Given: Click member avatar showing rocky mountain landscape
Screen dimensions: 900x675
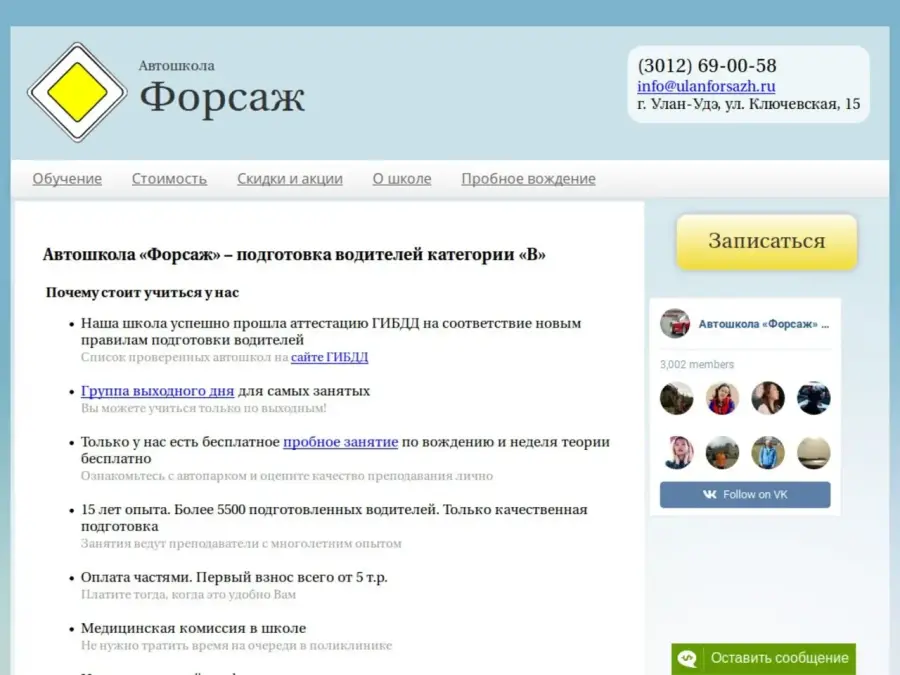Looking at the screenshot, I should point(677,398).
